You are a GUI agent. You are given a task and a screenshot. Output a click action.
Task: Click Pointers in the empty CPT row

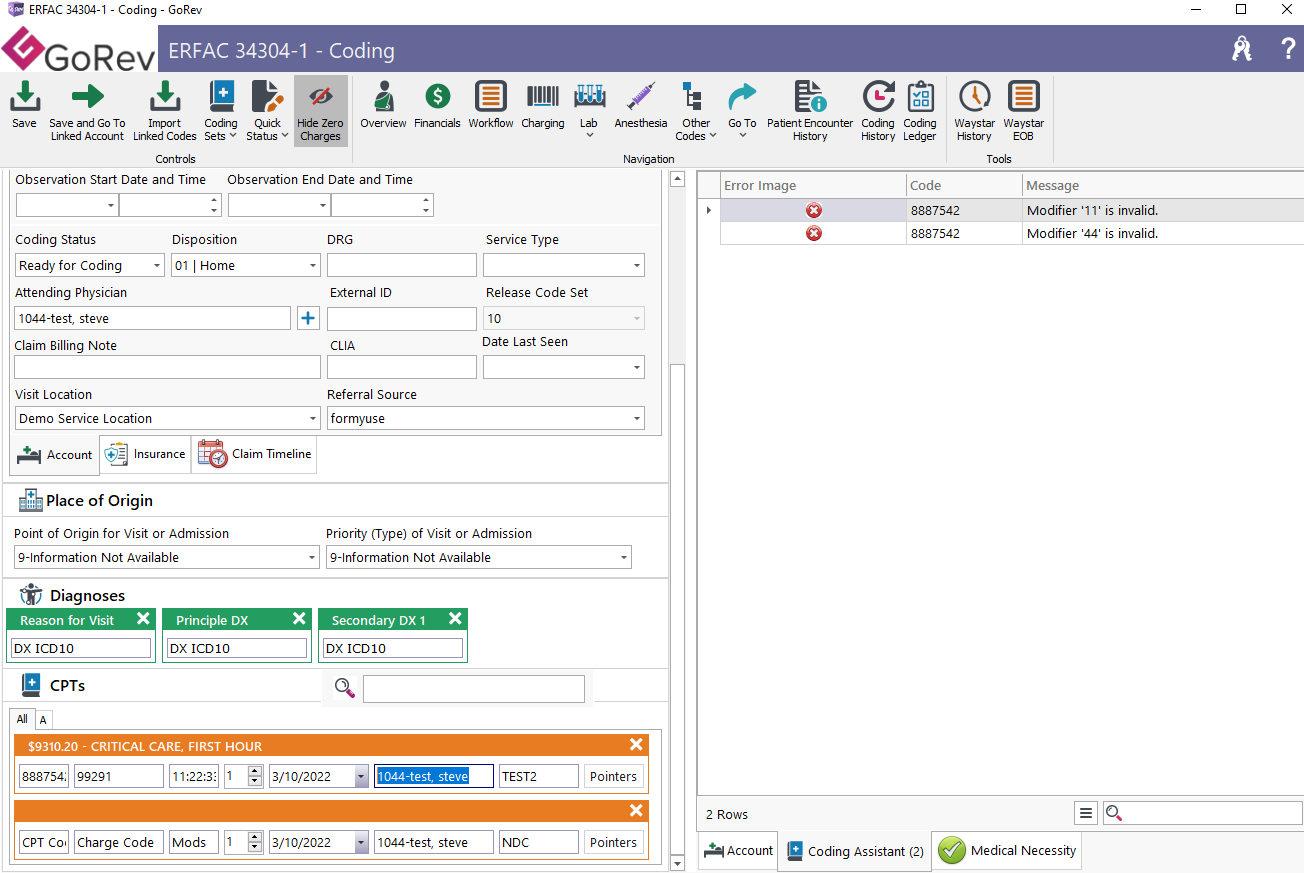(x=613, y=842)
